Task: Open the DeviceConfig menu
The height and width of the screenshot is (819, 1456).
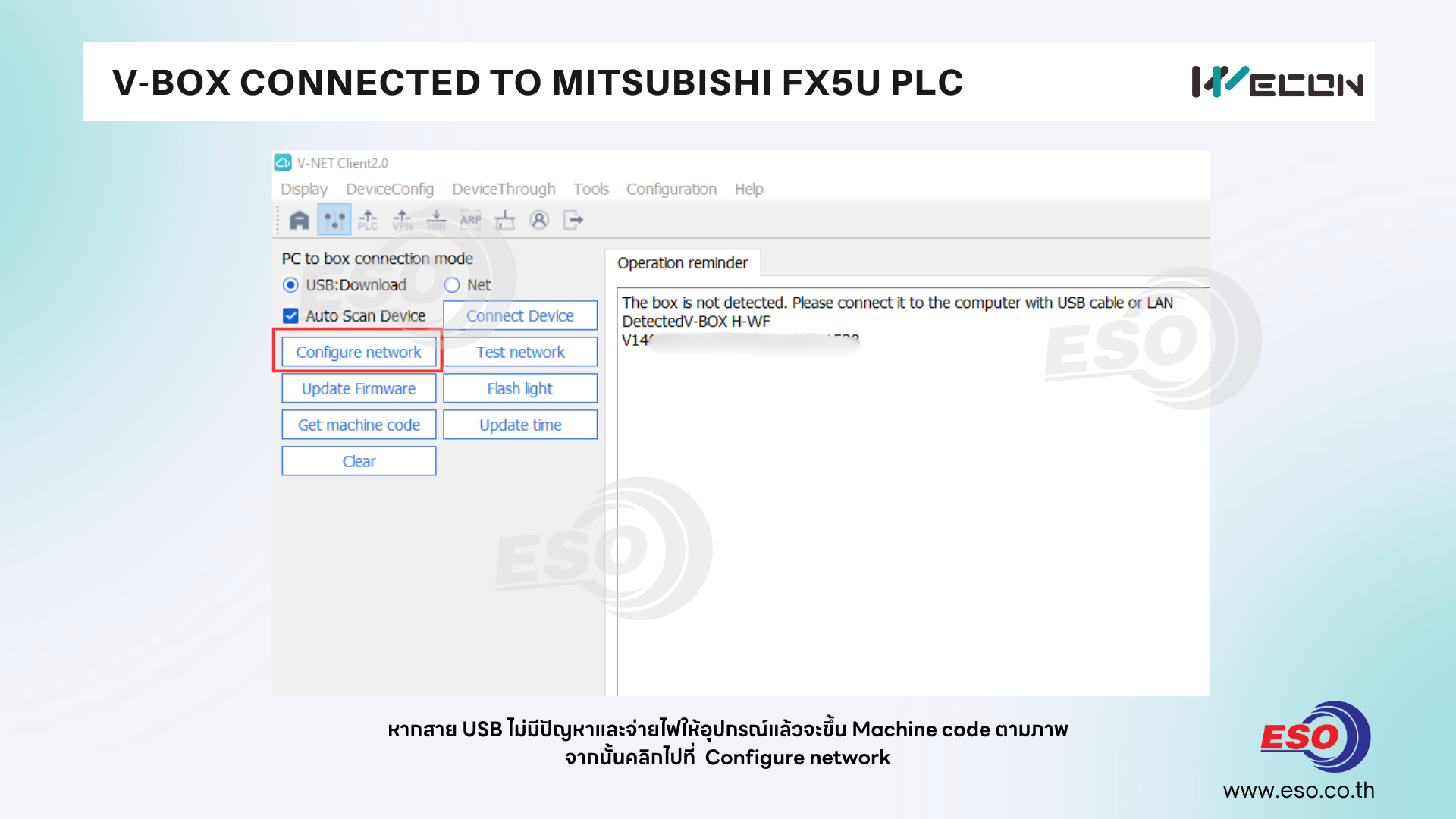Action: pos(390,189)
